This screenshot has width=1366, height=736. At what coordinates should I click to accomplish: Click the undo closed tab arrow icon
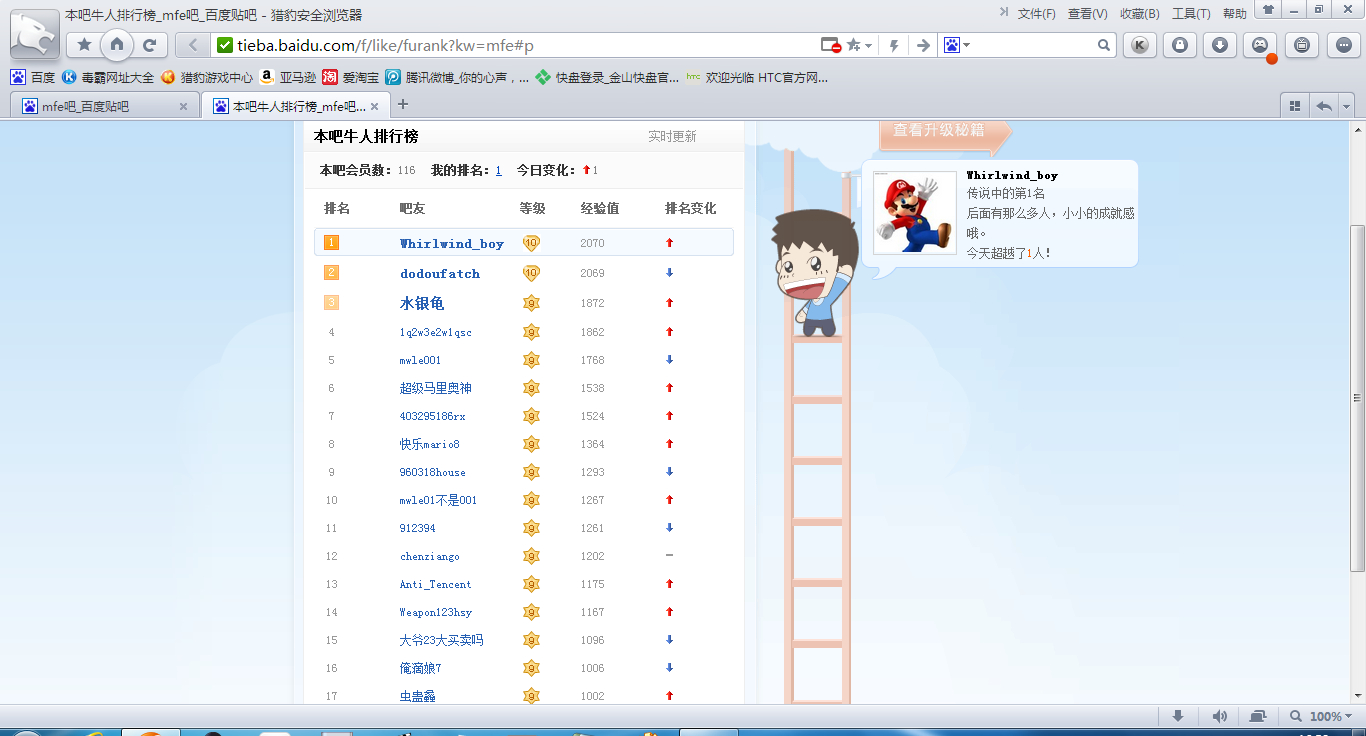click(x=1324, y=106)
